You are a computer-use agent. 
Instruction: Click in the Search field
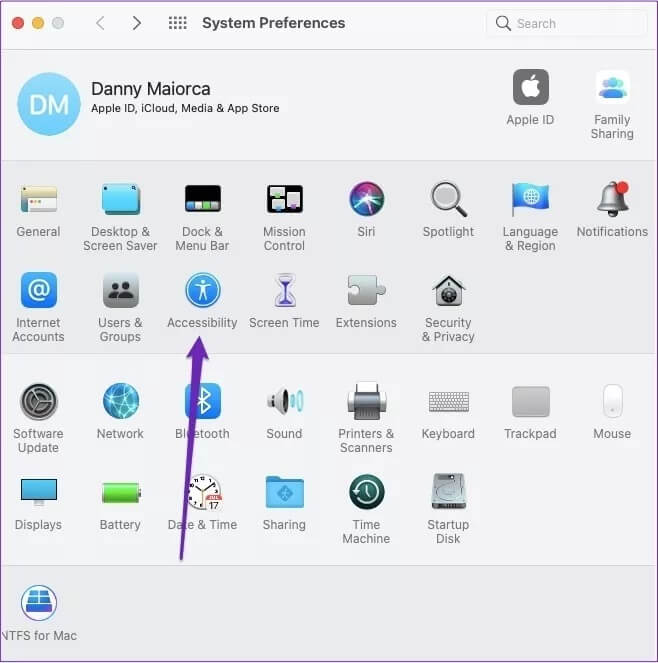tap(567, 23)
